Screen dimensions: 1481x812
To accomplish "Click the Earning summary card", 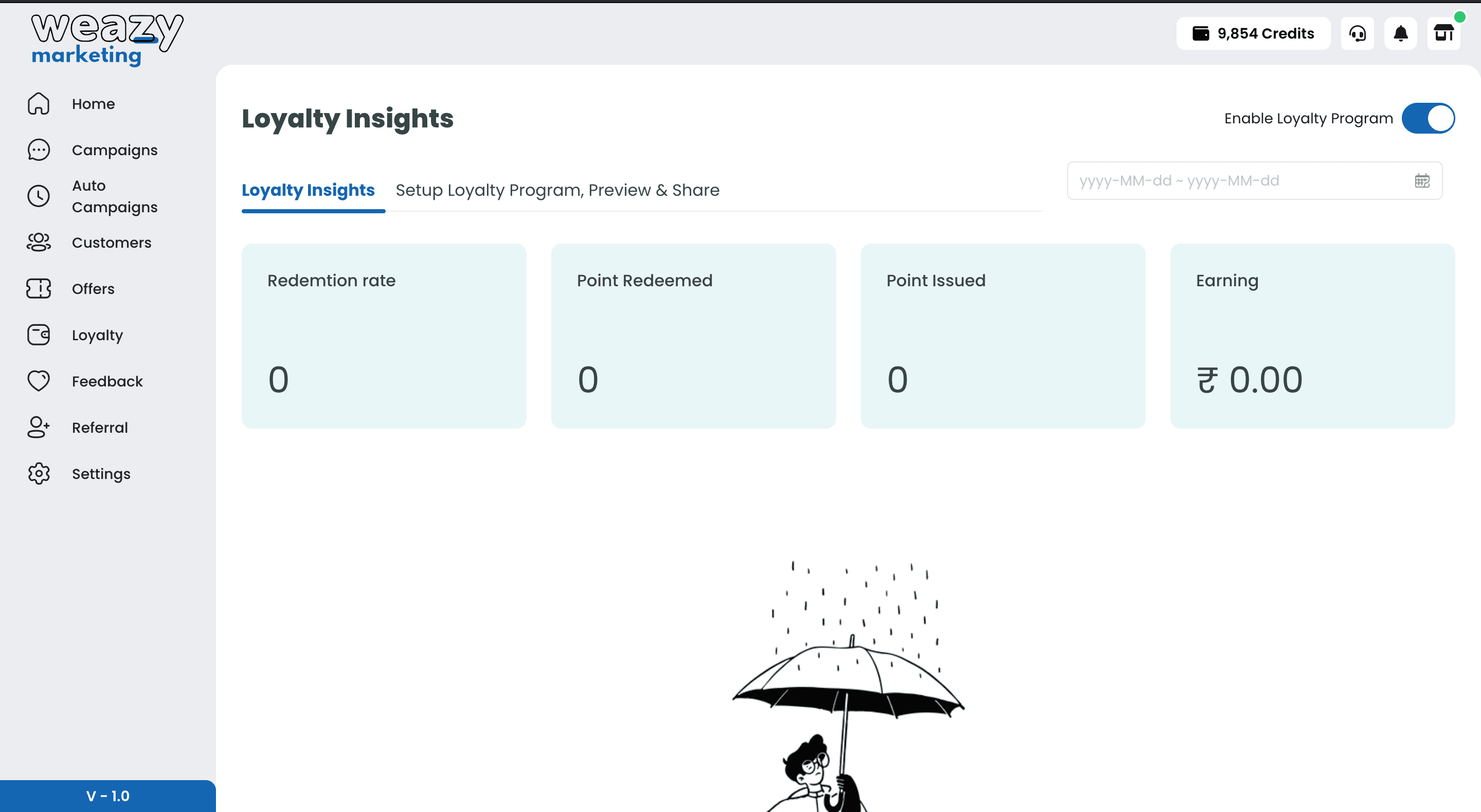I will [x=1312, y=336].
